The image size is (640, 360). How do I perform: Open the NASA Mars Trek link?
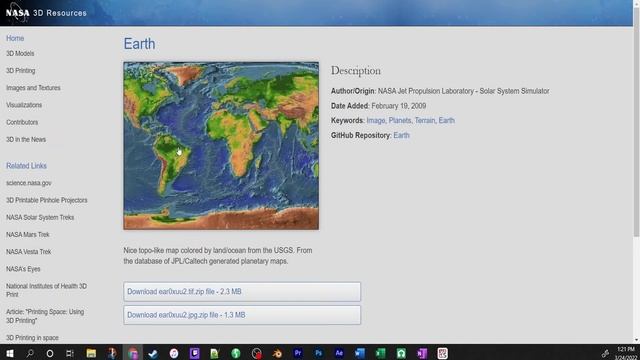[27, 234]
